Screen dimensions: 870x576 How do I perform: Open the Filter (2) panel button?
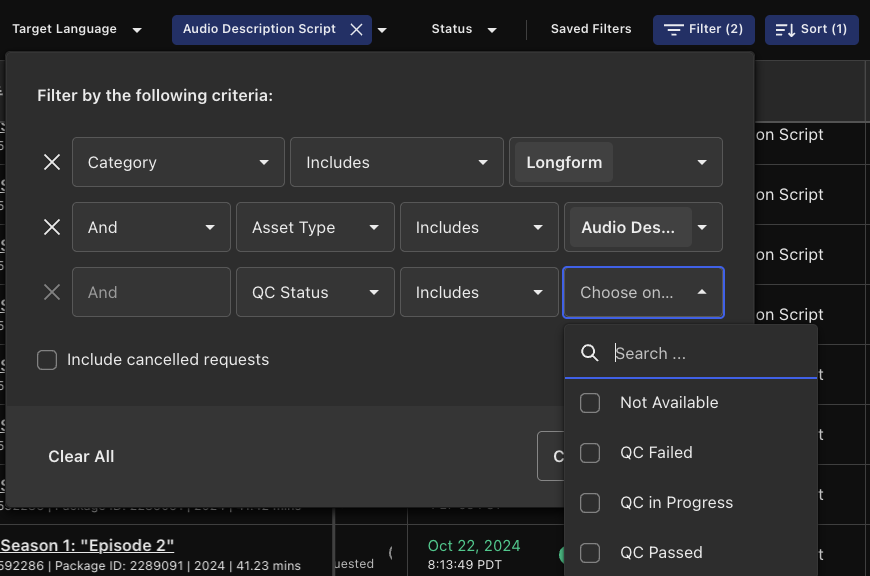(703, 30)
